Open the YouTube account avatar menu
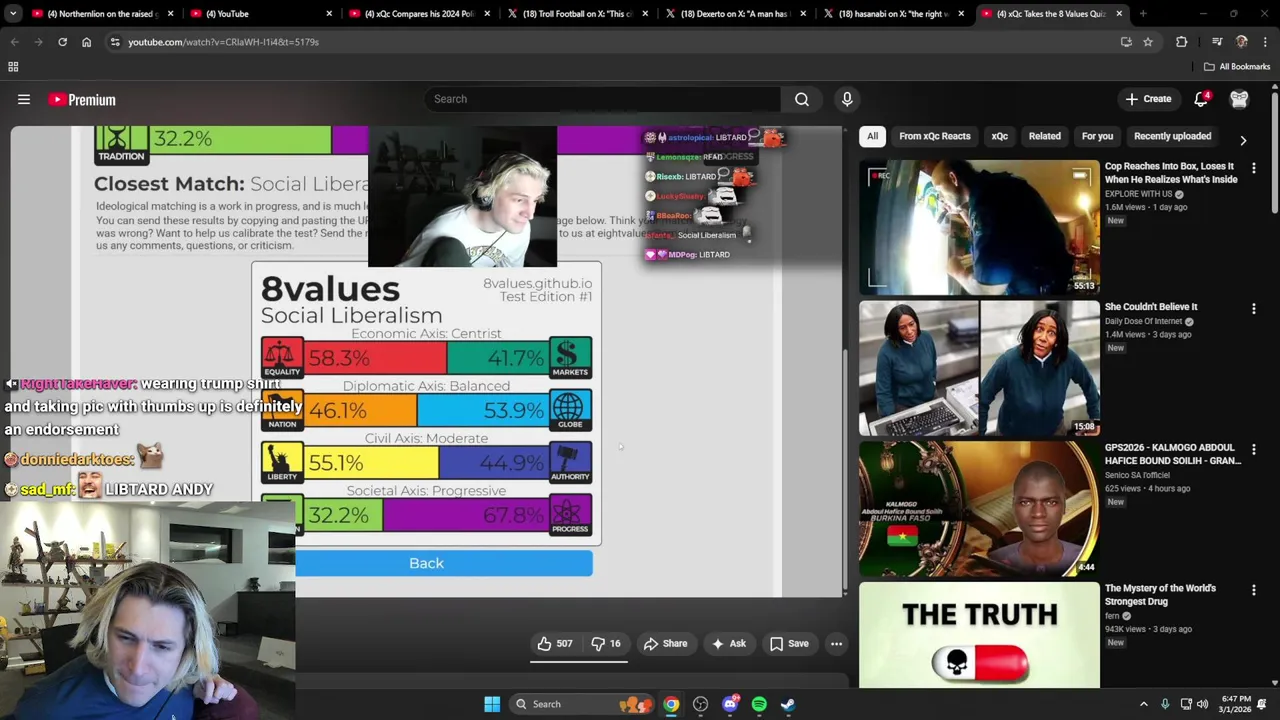 point(1239,99)
